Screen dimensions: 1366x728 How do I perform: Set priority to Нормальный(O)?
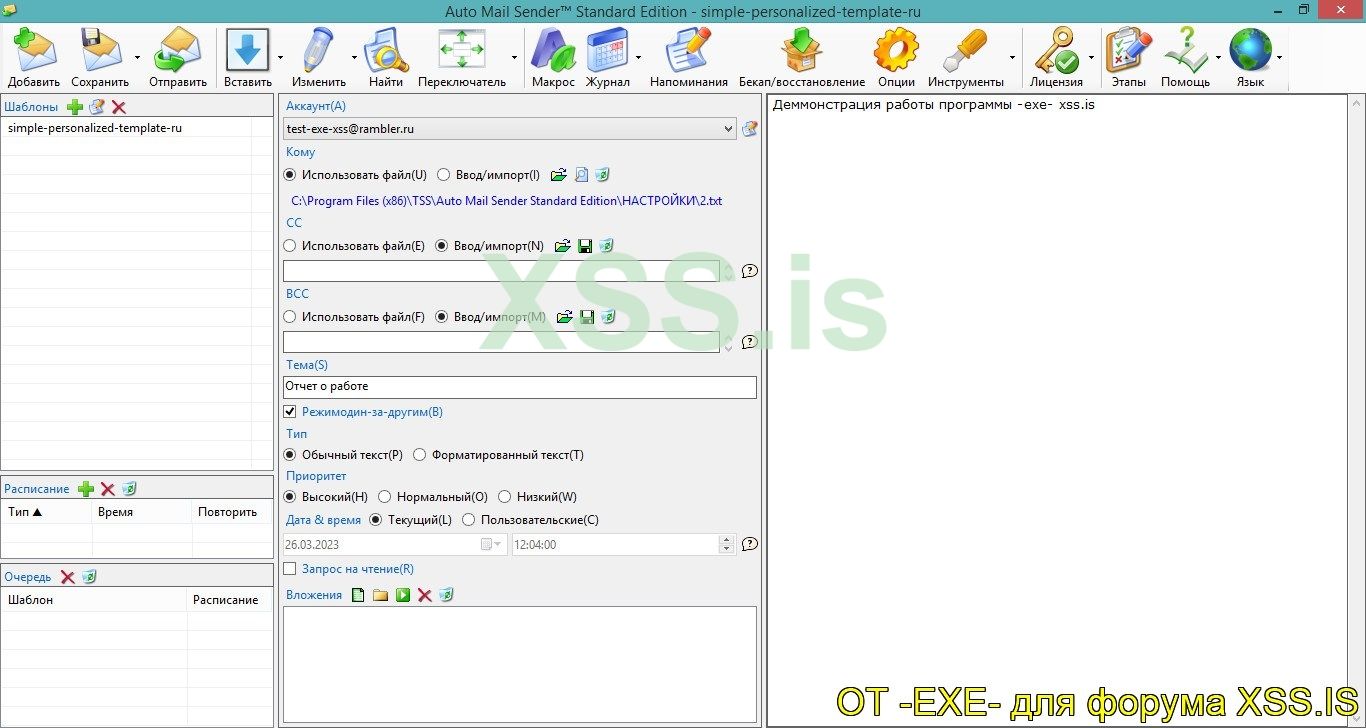(x=385, y=497)
